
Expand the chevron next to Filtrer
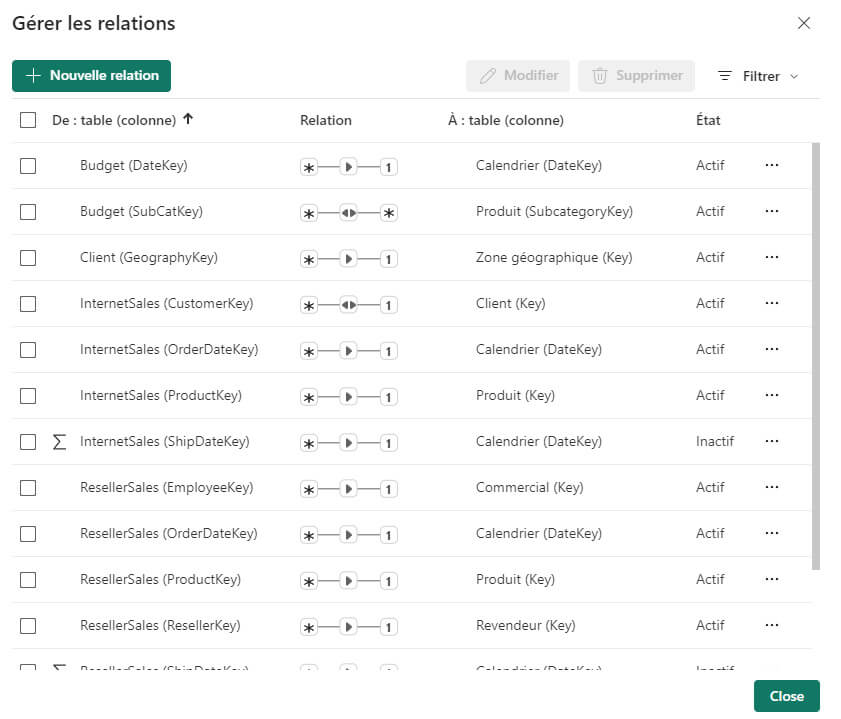point(793,76)
